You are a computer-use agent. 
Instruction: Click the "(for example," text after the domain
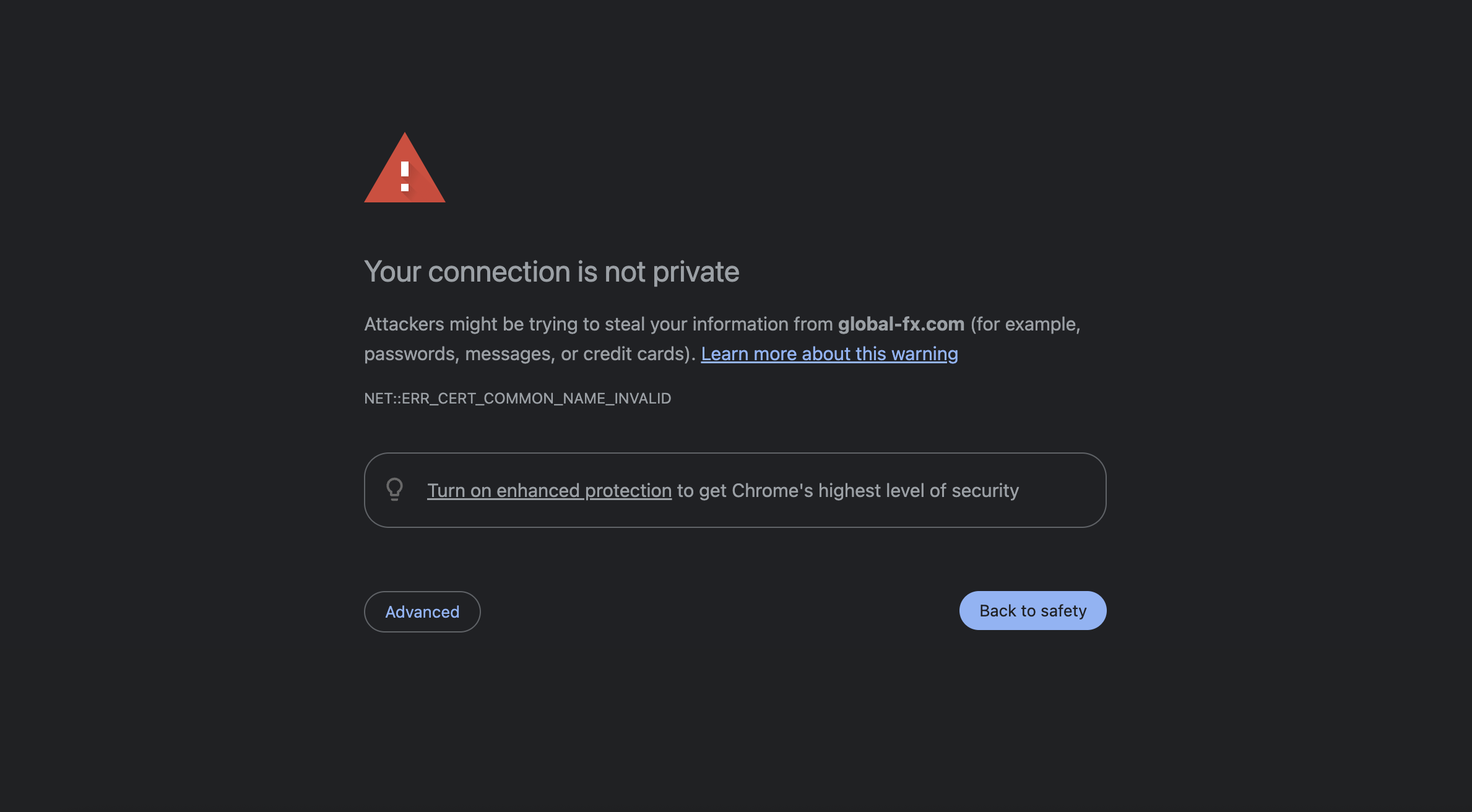(1025, 324)
